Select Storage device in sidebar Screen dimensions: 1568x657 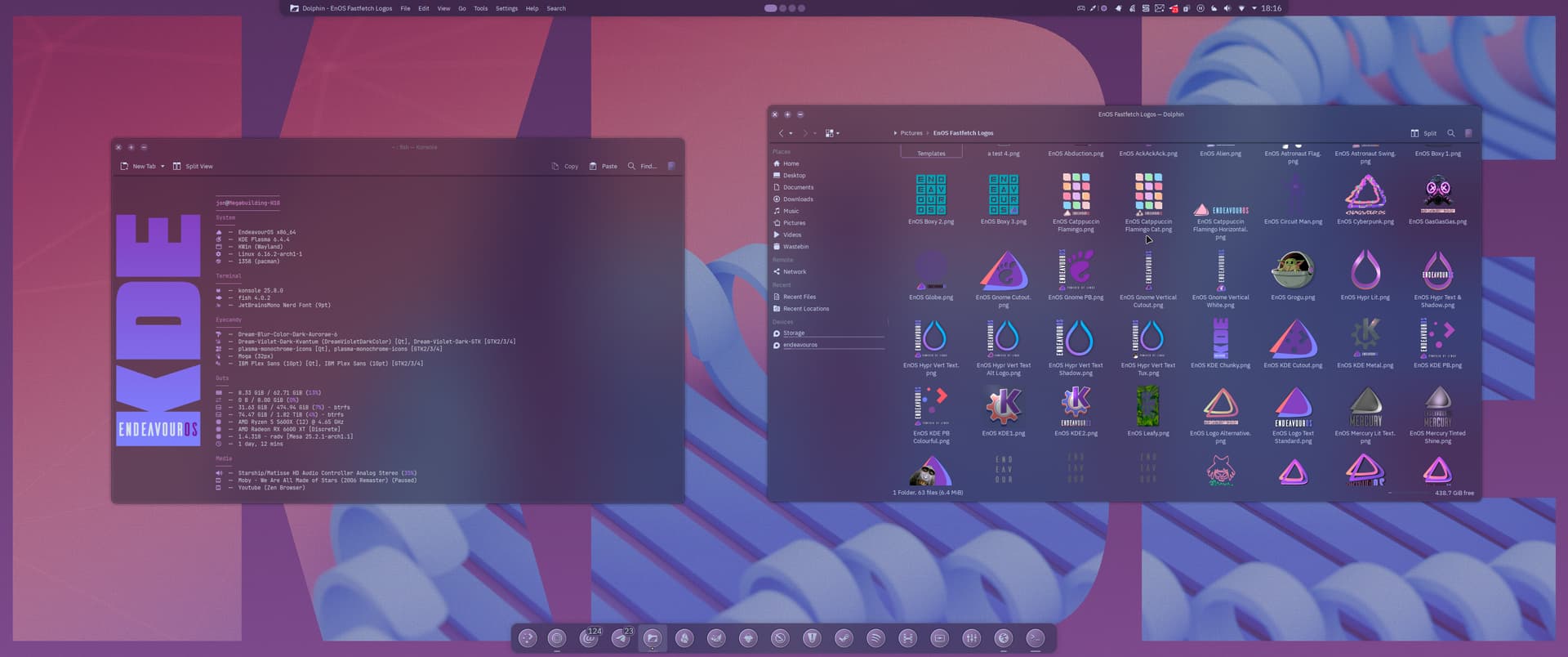click(x=828, y=333)
